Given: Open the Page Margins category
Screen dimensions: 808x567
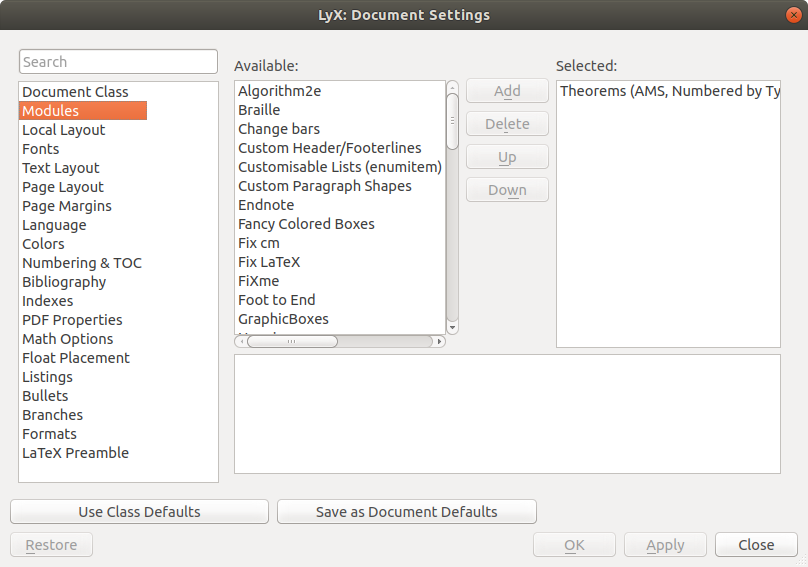Looking at the screenshot, I should (x=67, y=206).
